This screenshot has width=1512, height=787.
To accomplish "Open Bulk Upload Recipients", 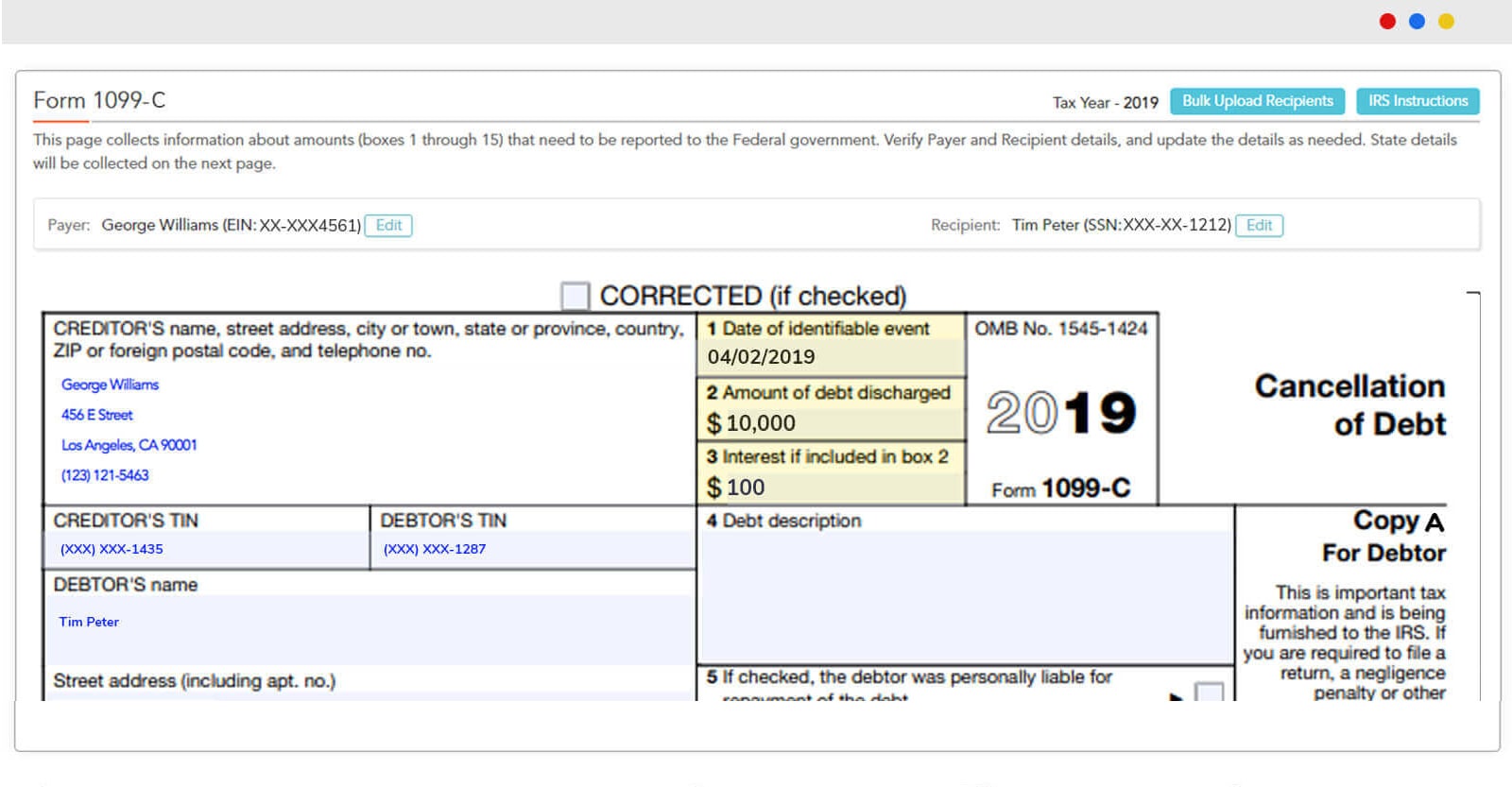I will (x=1257, y=101).
